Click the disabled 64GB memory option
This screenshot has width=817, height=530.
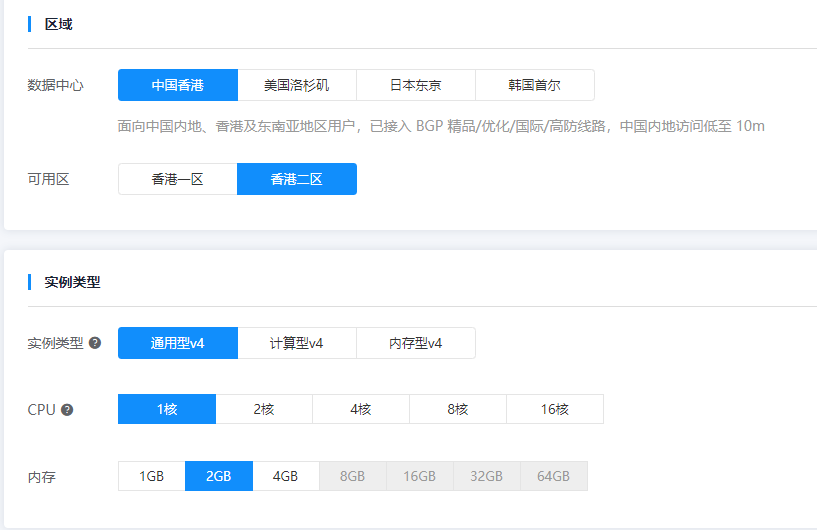(554, 476)
